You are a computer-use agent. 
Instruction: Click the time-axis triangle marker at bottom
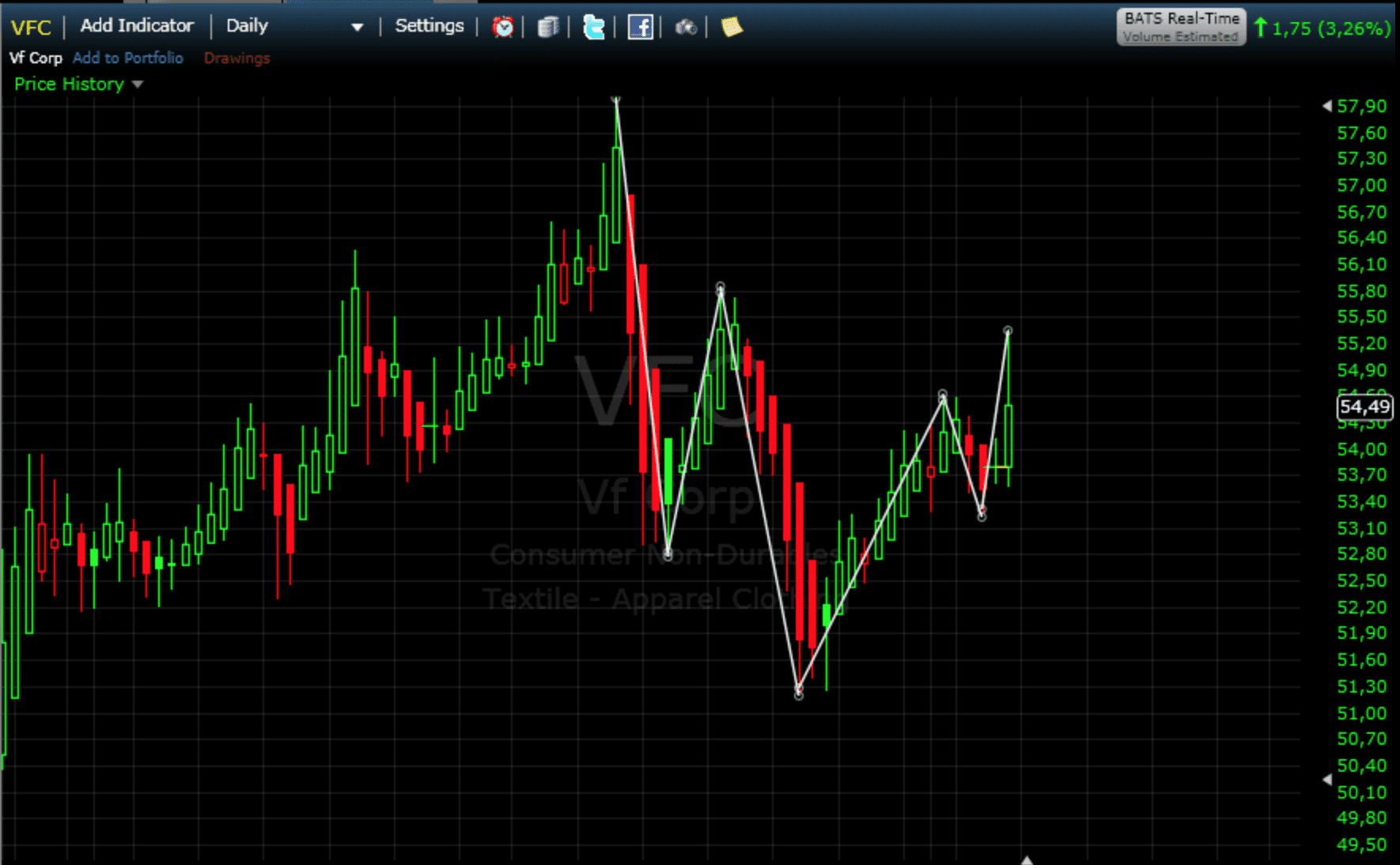coord(1027,859)
